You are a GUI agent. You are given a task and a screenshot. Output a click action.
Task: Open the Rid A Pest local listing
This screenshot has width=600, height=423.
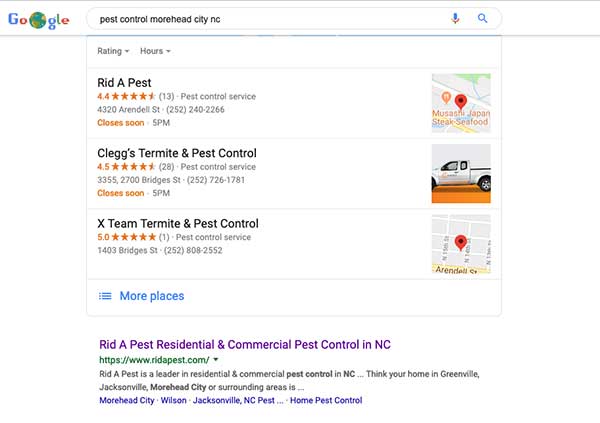(124, 83)
